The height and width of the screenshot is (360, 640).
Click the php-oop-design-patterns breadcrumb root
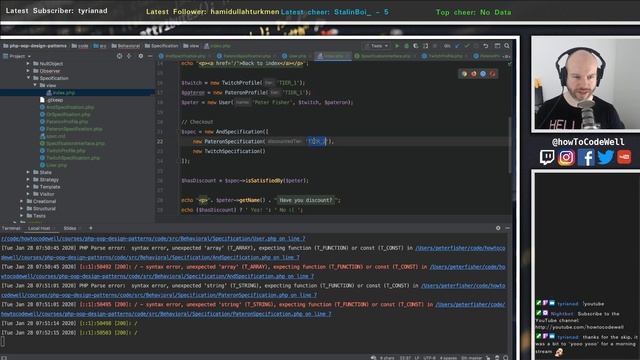click(34, 46)
